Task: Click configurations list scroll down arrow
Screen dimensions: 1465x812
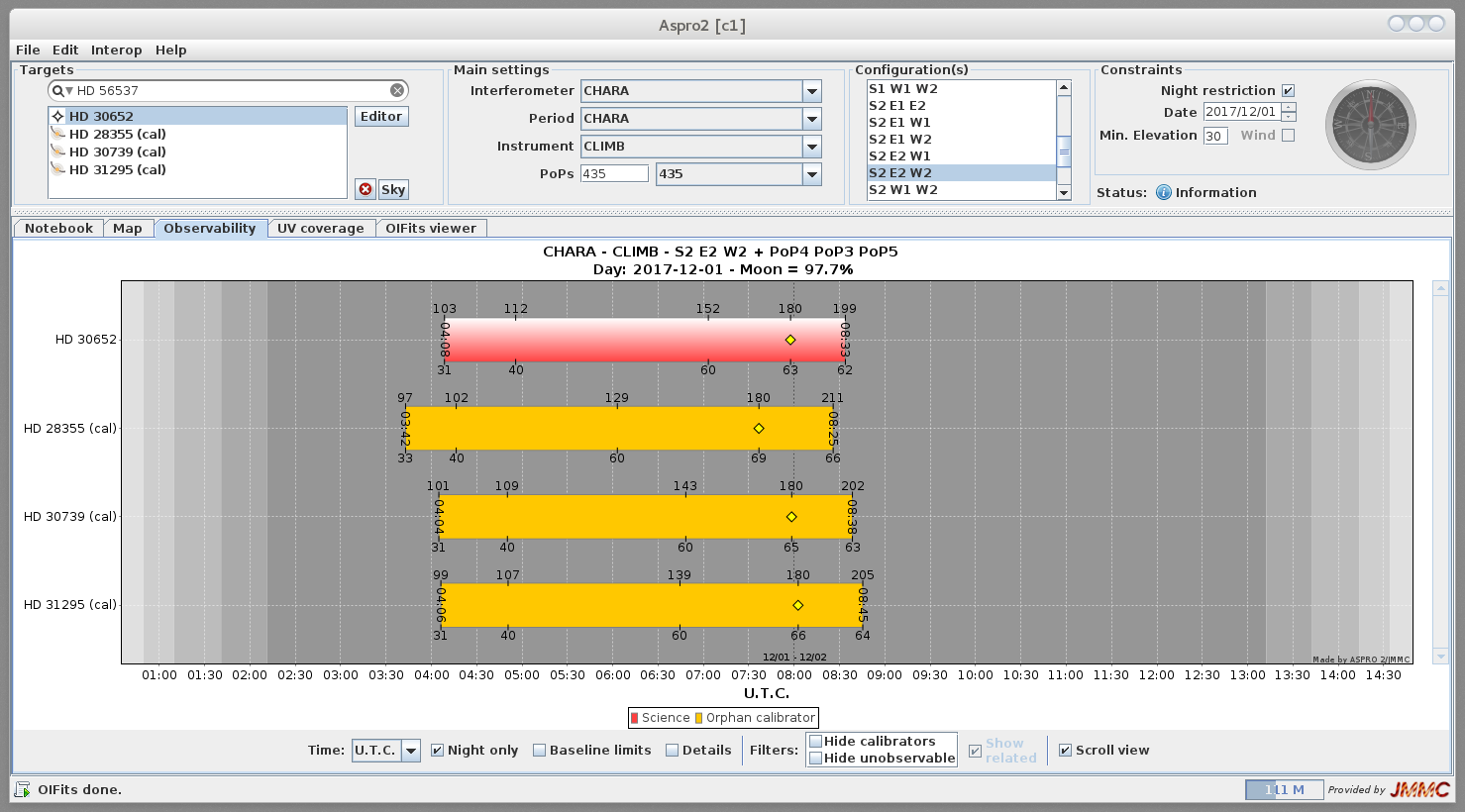Action: tap(1064, 193)
